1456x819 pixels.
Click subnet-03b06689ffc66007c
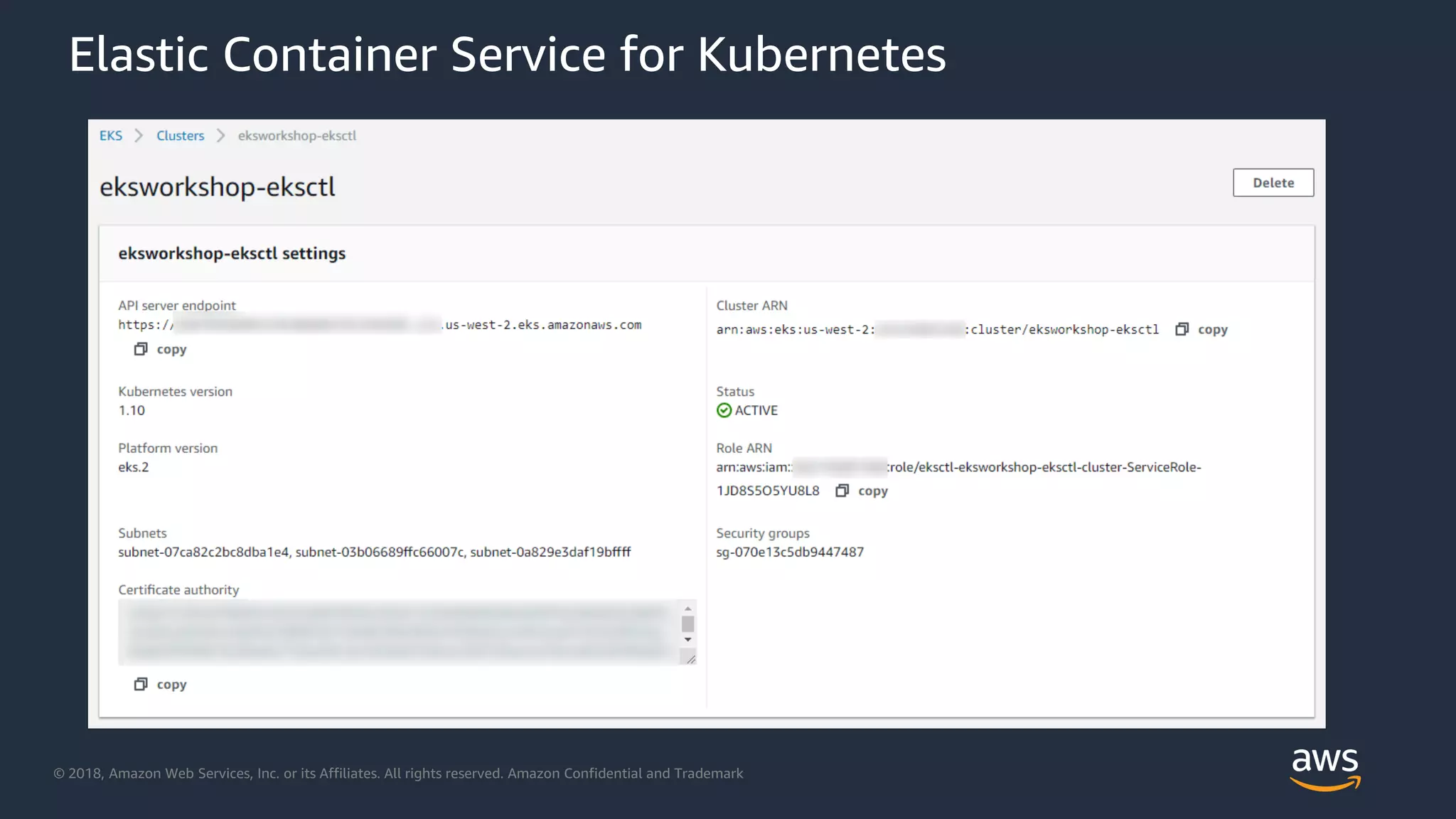coord(380,552)
